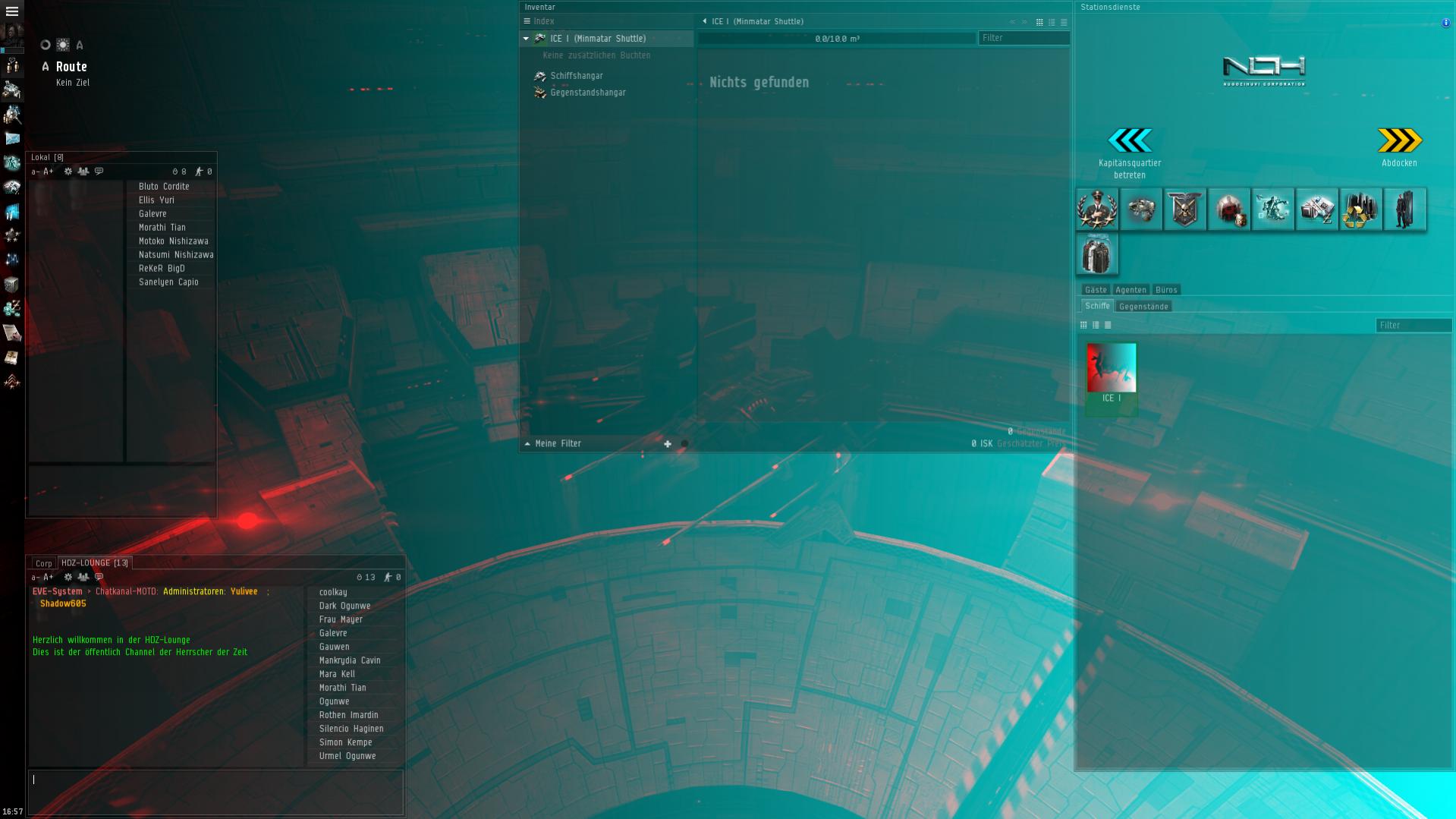
Task: Click Abdocken to undock
Action: click(x=1399, y=146)
